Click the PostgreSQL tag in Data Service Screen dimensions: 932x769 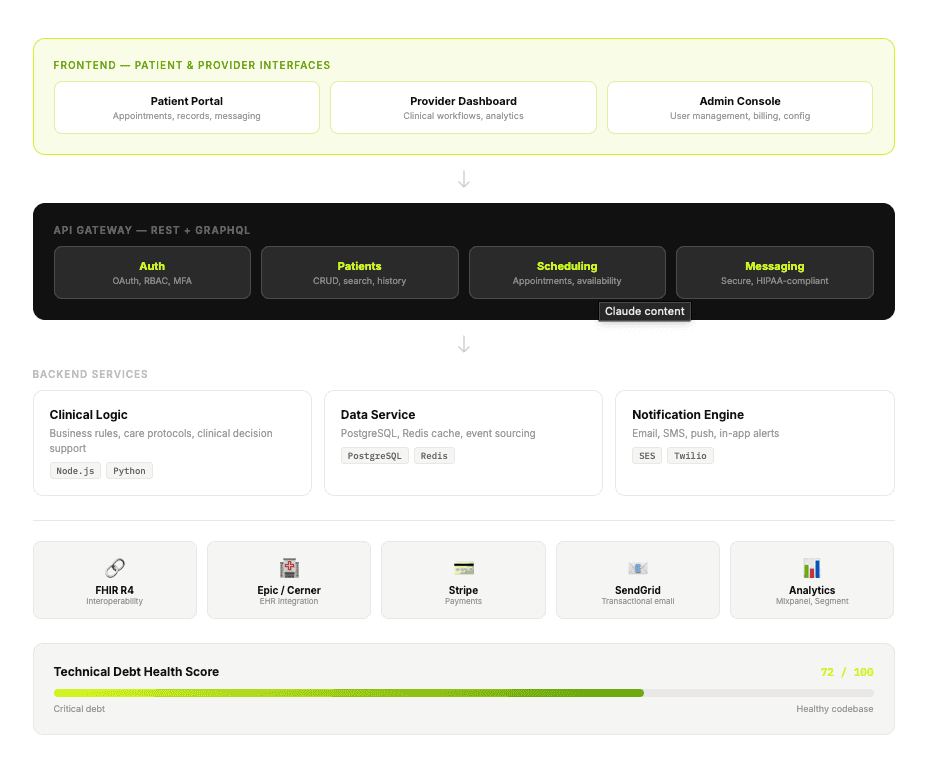click(375, 456)
